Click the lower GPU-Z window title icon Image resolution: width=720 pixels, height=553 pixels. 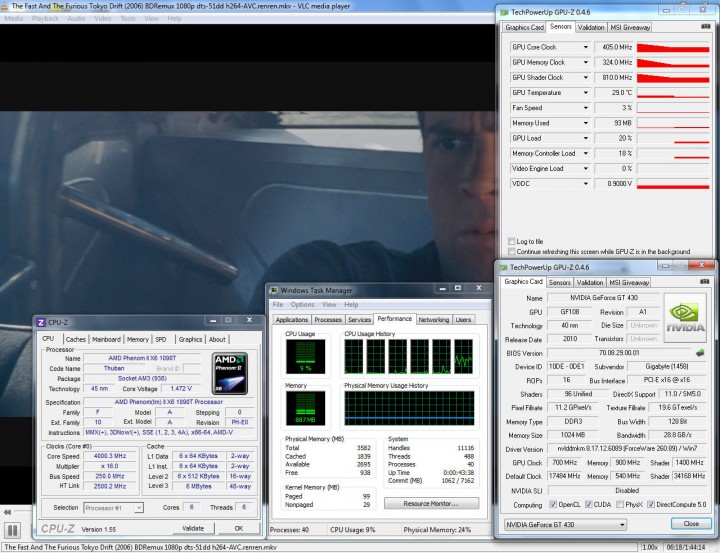coord(504,267)
